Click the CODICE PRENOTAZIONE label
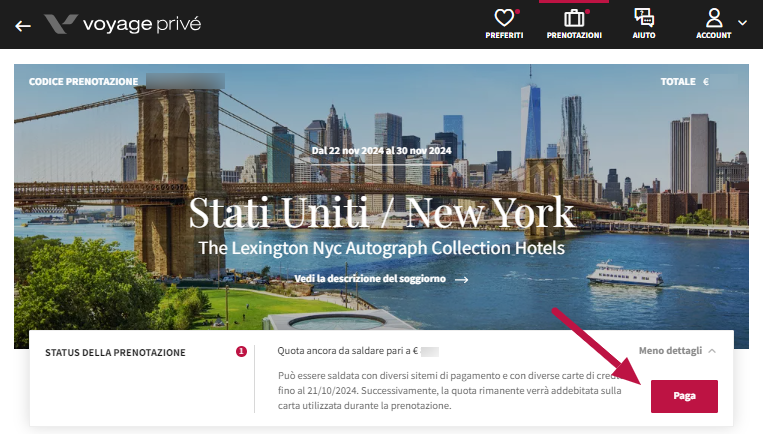This screenshot has width=763, height=434. coord(83,82)
